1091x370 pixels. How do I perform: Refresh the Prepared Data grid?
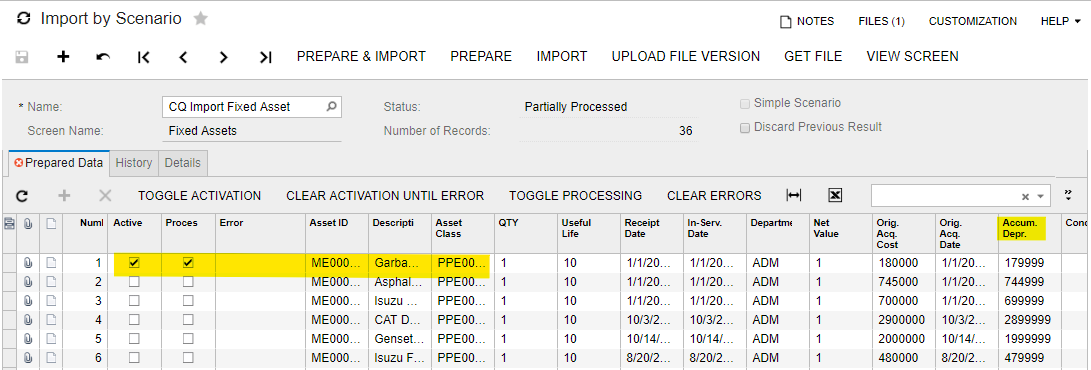(22, 196)
